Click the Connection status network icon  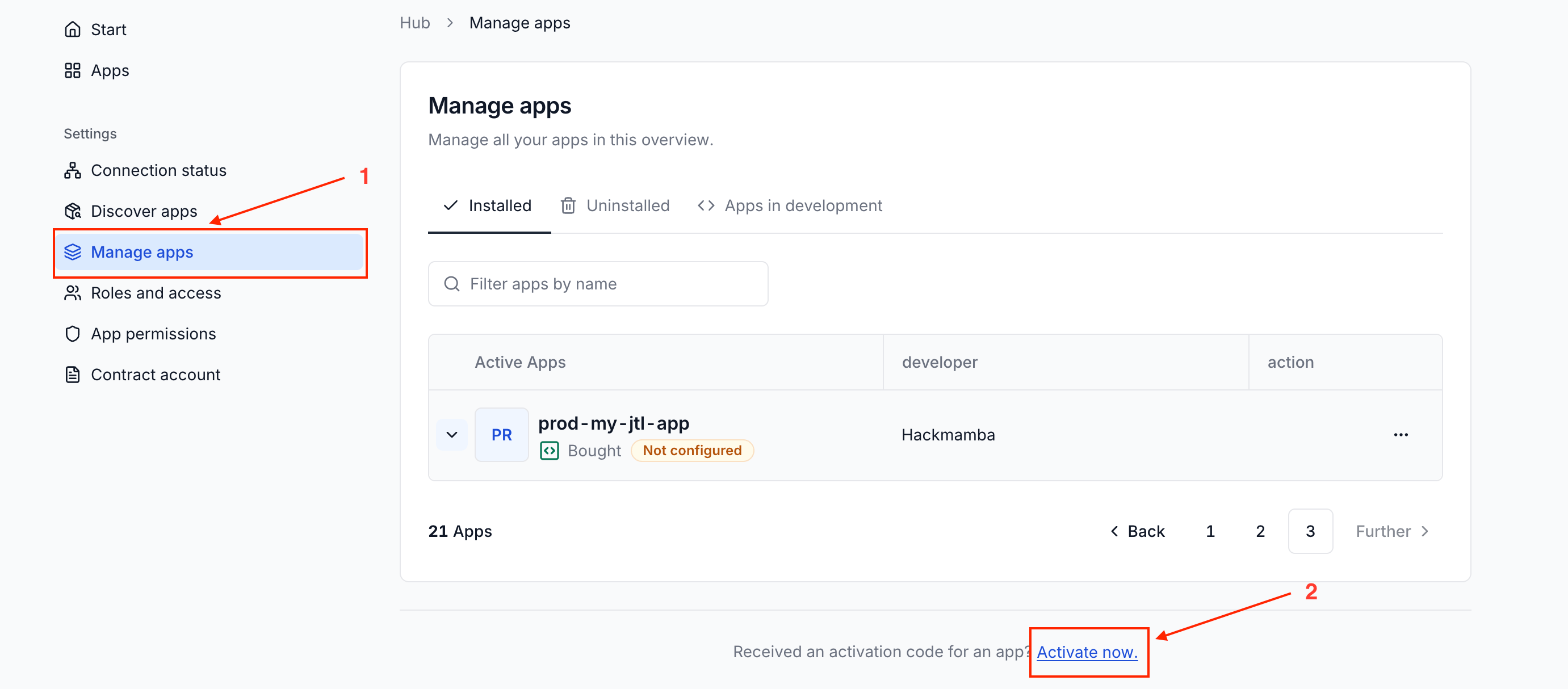coord(73,170)
